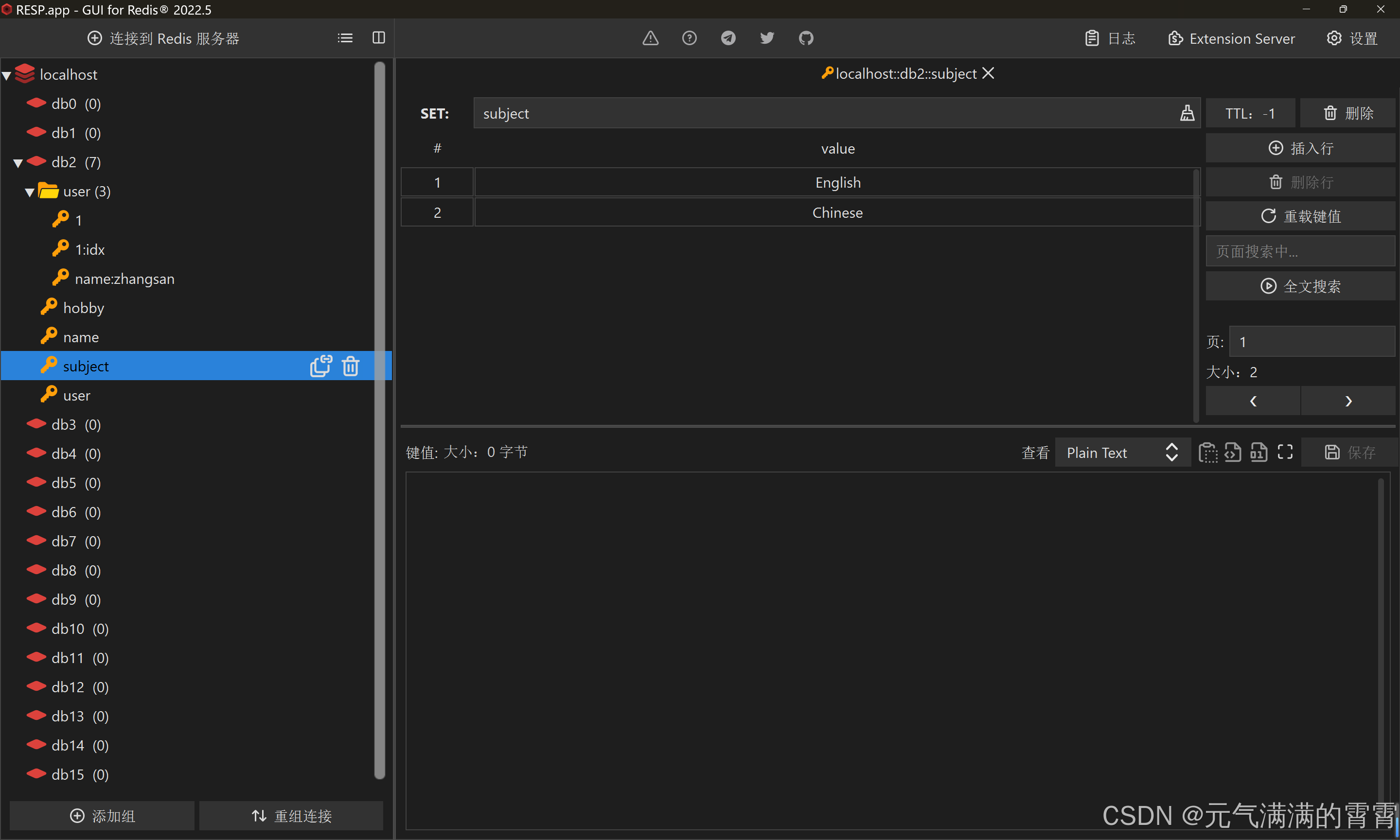Click the warning triangle report icon

651,38
